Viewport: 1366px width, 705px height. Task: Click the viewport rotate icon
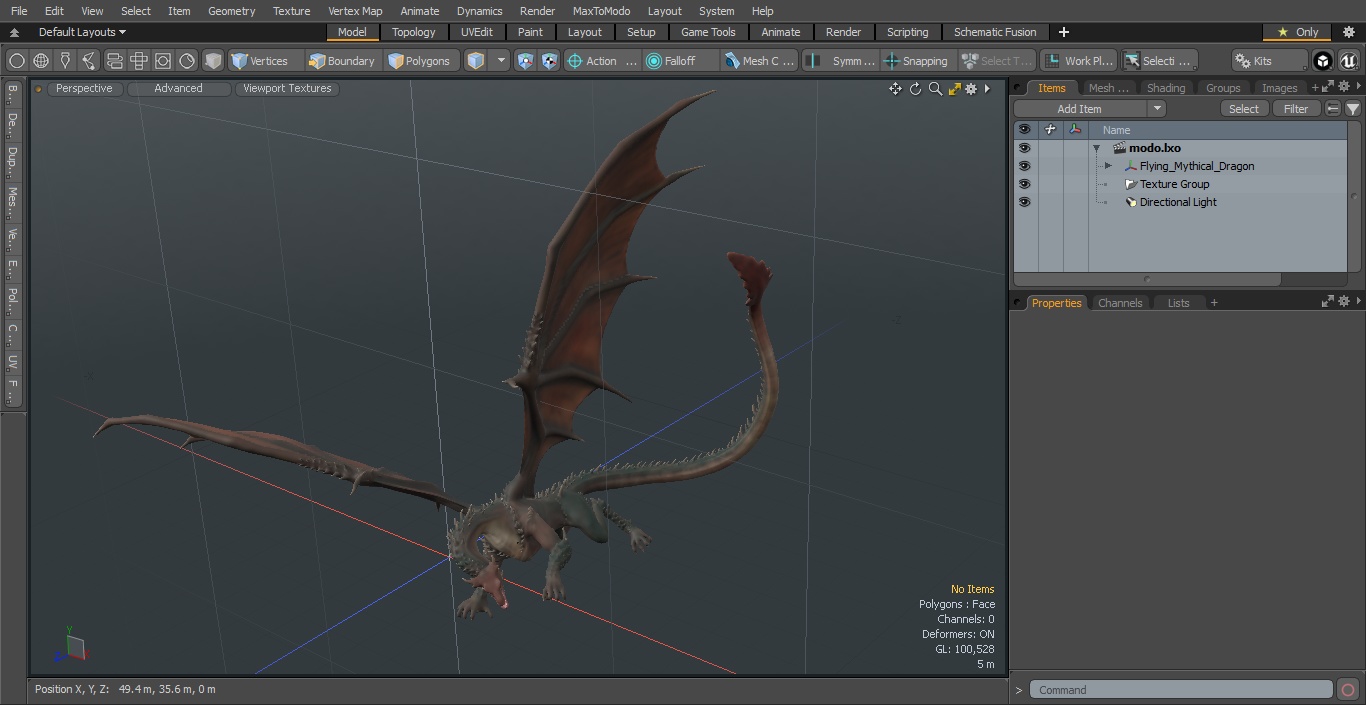coord(915,89)
